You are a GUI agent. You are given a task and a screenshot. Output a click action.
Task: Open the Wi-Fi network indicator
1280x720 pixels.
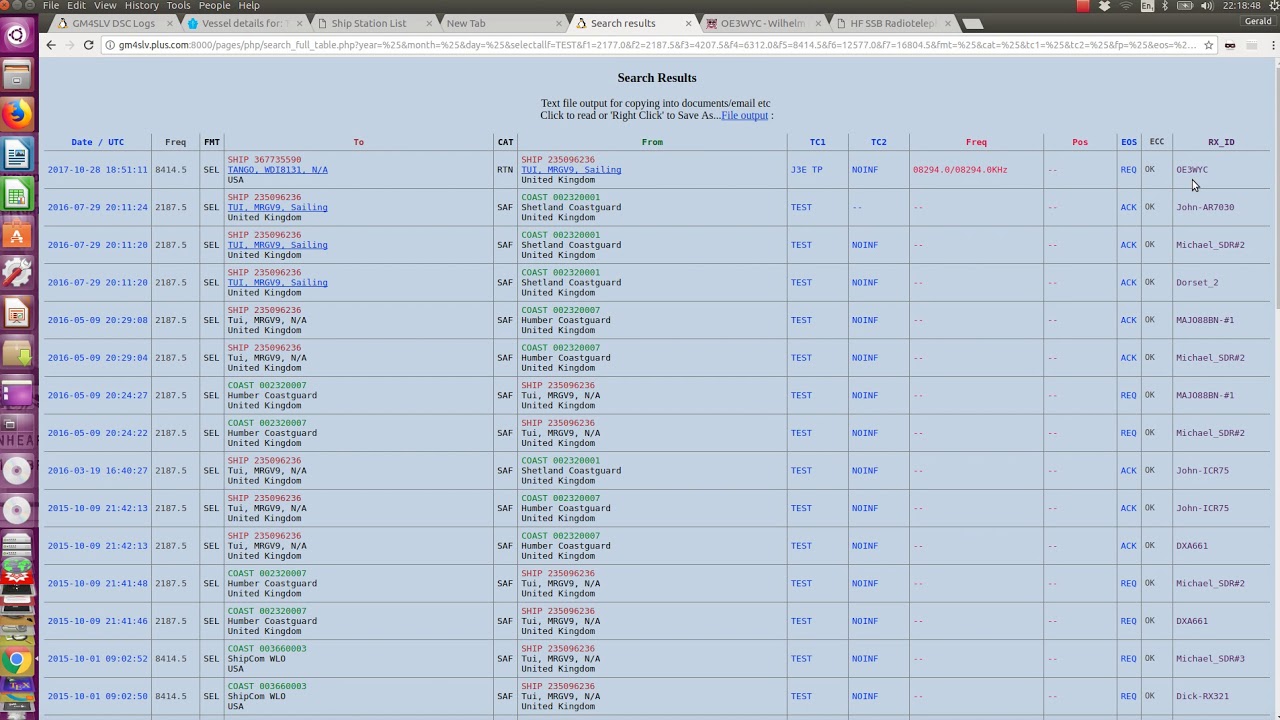pyautogui.click(x=1127, y=6)
